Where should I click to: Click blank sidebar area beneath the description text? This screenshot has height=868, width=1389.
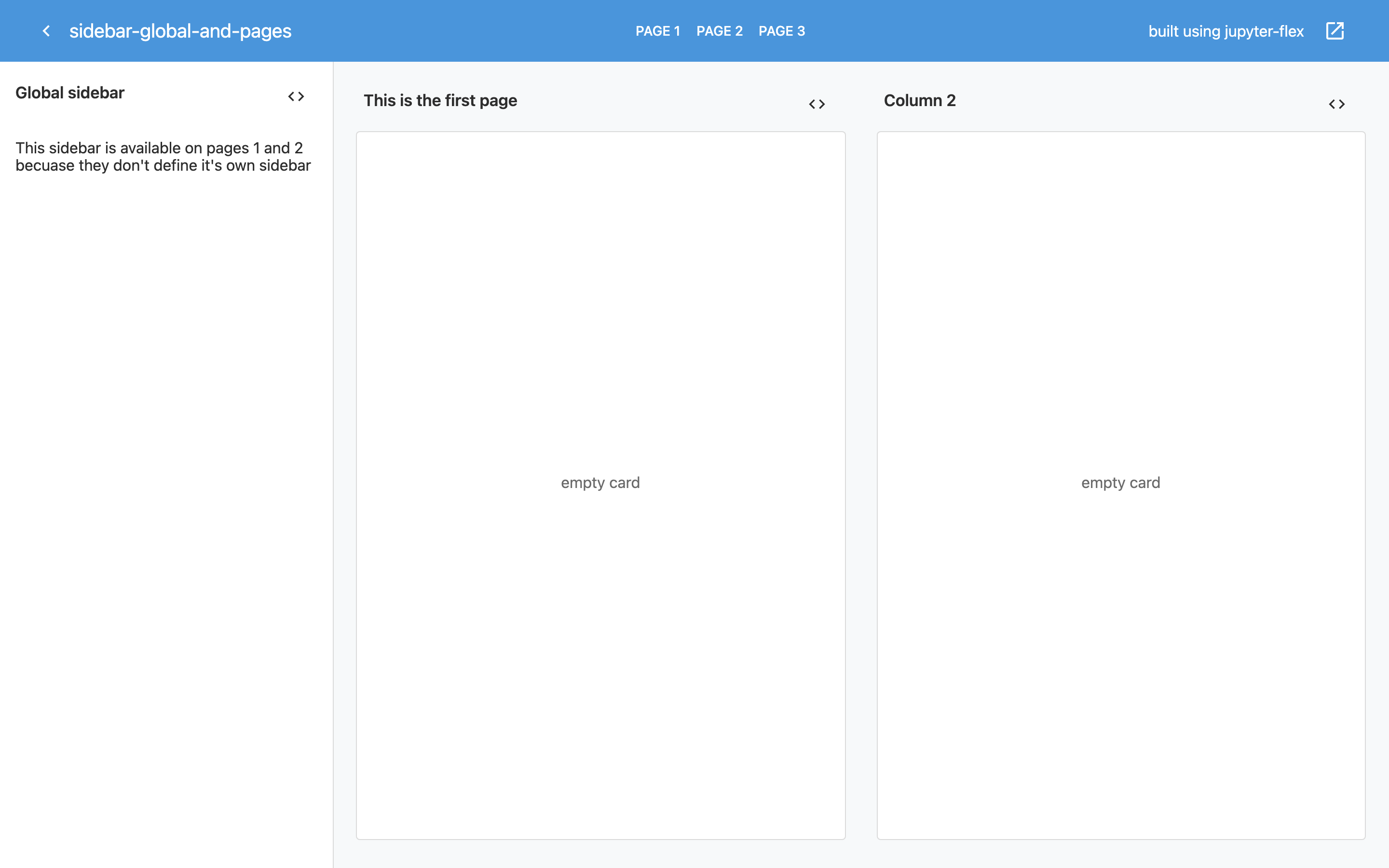pos(166,459)
